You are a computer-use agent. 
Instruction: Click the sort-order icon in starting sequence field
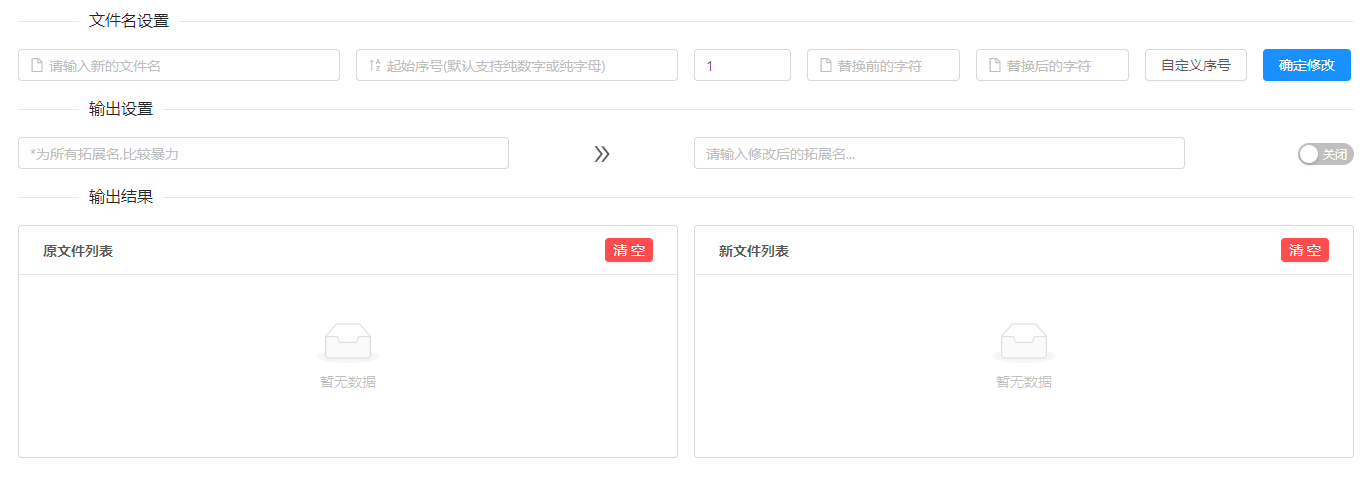375,66
